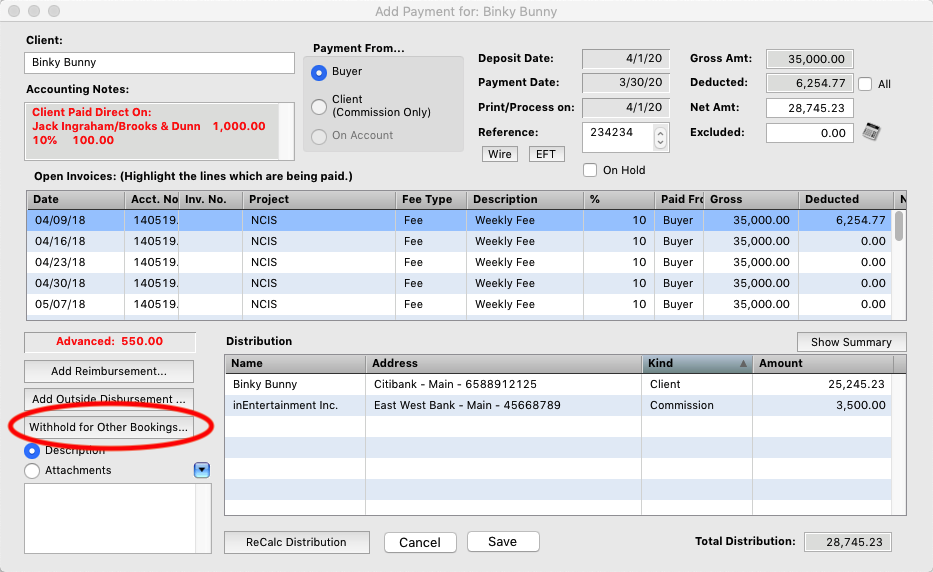933x572 pixels.
Task: Click the Print/Process on date field
Action: (626, 108)
